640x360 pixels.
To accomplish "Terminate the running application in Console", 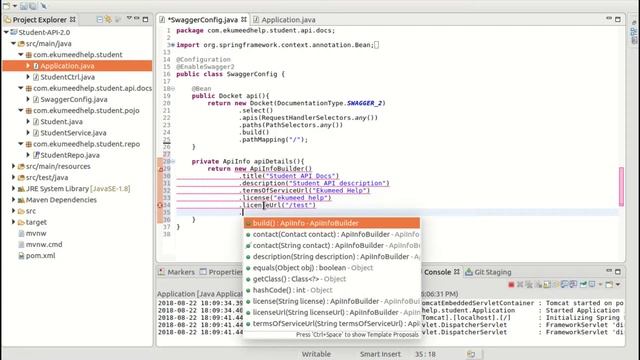I will [x=511, y=284].
